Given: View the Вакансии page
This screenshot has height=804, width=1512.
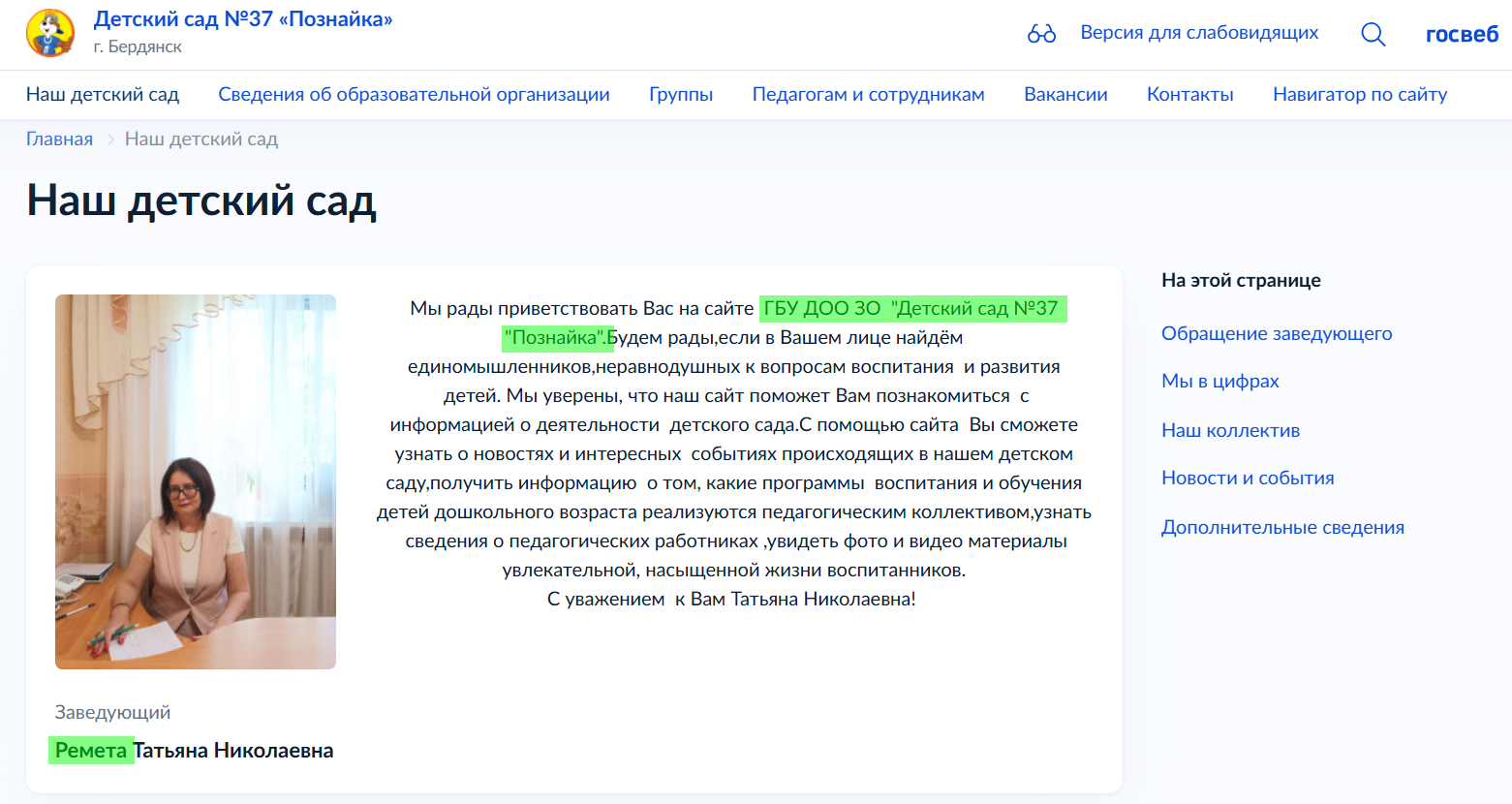Looking at the screenshot, I should (1065, 94).
